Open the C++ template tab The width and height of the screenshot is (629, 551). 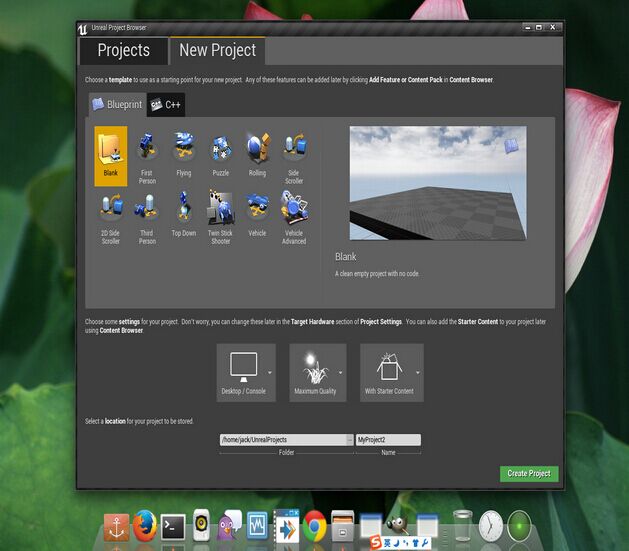tap(166, 105)
